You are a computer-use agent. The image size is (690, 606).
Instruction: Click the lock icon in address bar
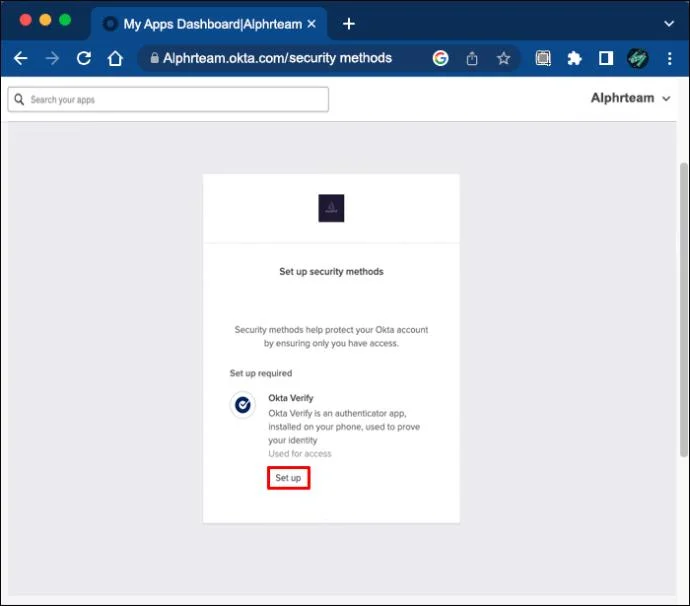[x=154, y=58]
